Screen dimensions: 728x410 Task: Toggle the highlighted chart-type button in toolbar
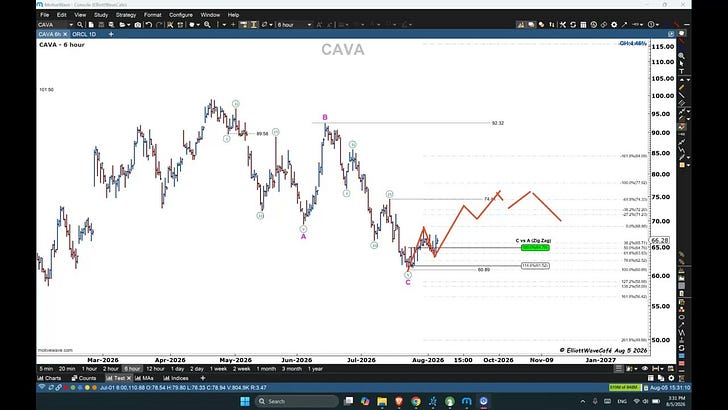(522, 25)
